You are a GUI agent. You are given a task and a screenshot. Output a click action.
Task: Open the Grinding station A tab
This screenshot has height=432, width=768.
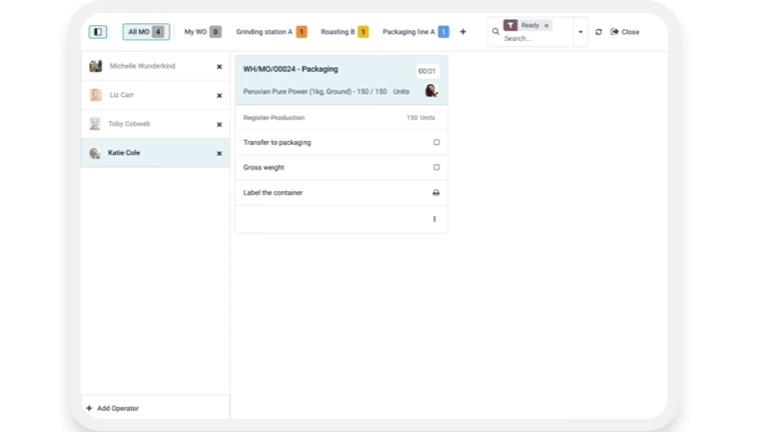(x=271, y=32)
